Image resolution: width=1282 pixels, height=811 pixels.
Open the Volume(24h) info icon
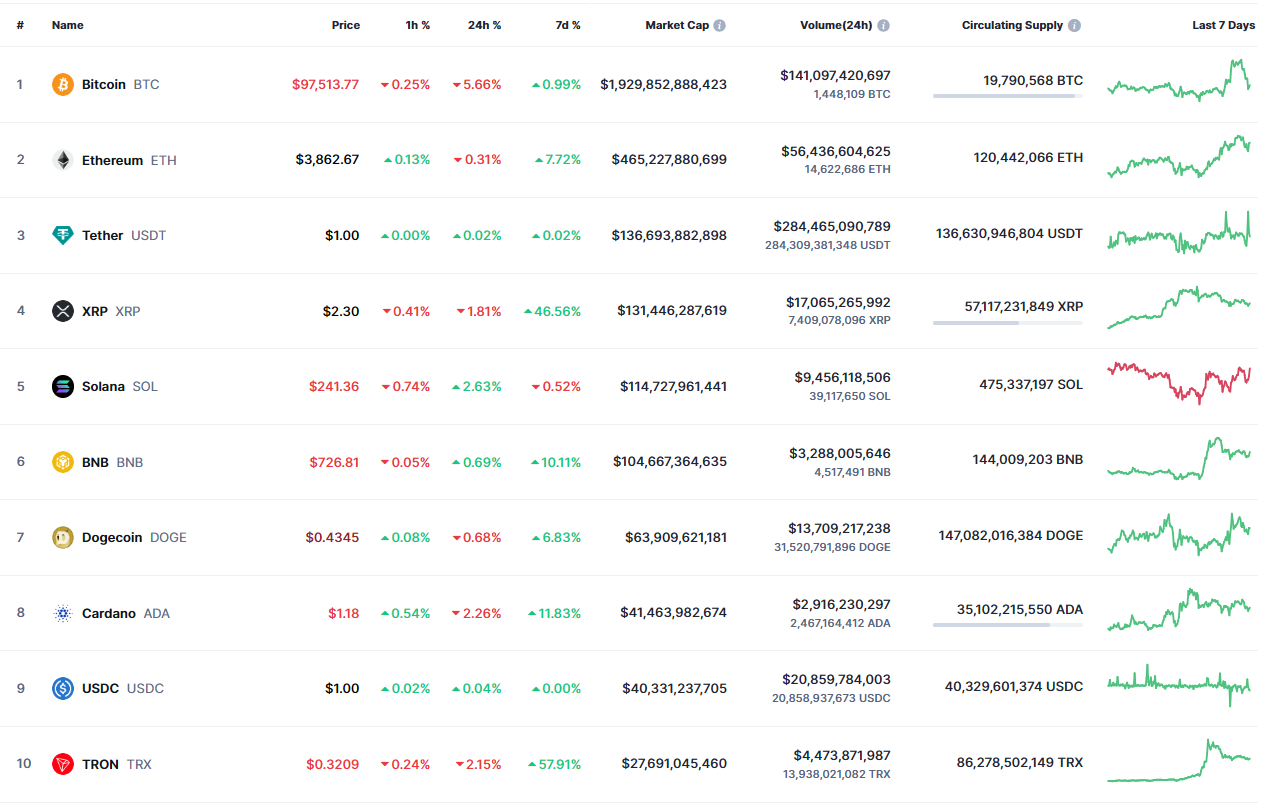(x=884, y=25)
